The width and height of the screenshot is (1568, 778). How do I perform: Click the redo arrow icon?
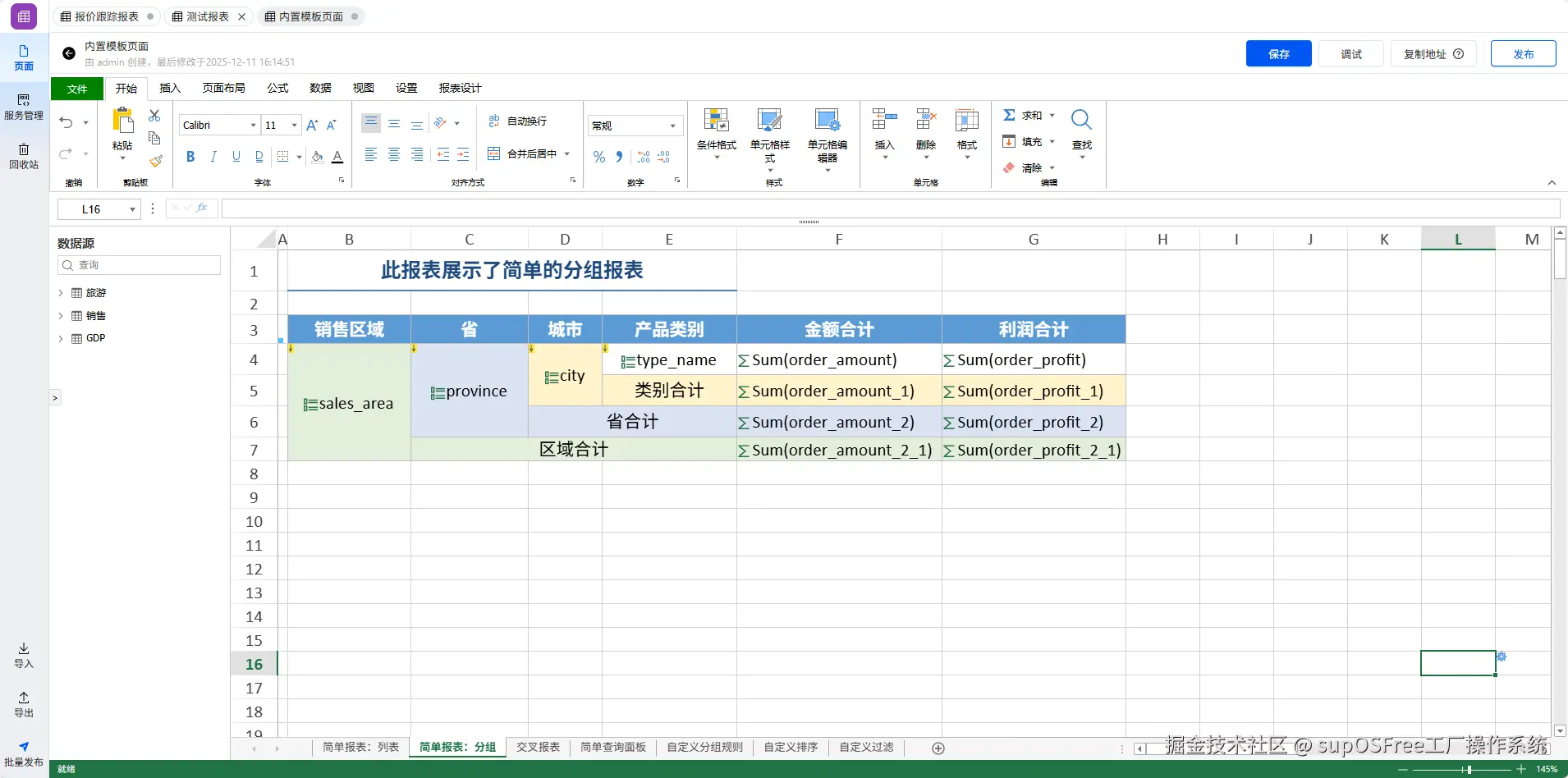(x=66, y=153)
